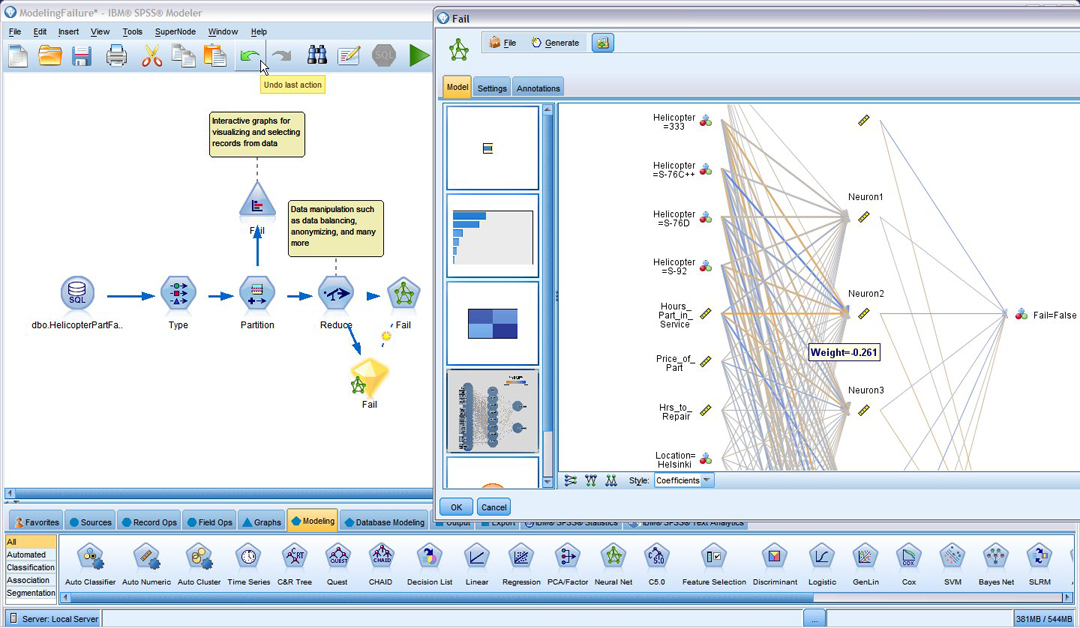1080x628 pixels.
Task: Click OK to accept the Fail model
Action: (x=456, y=507)
